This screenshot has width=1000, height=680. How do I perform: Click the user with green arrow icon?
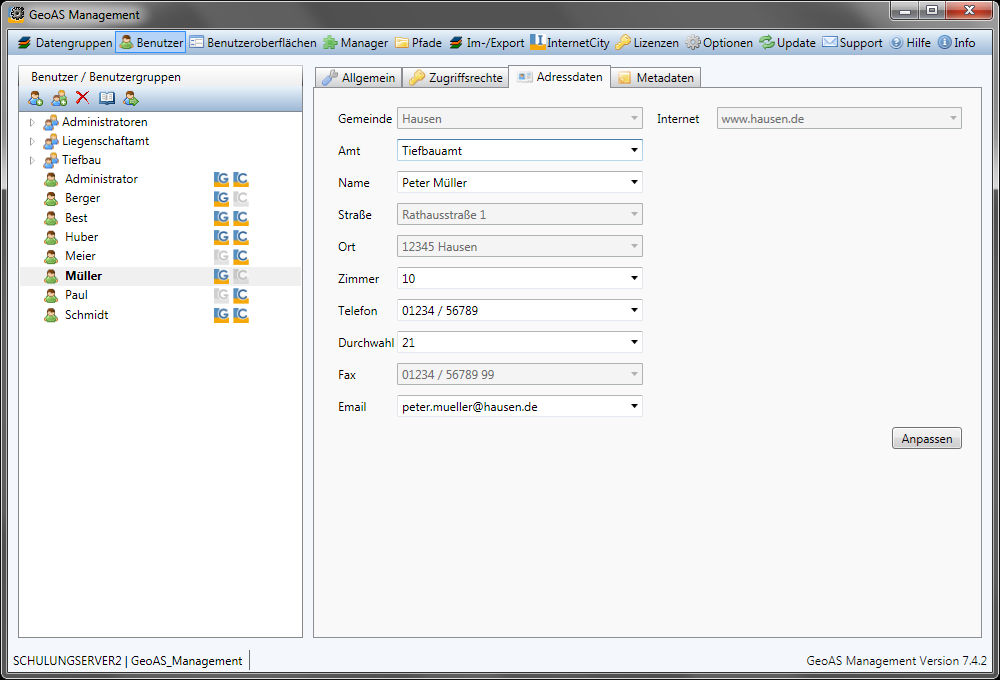131,98
